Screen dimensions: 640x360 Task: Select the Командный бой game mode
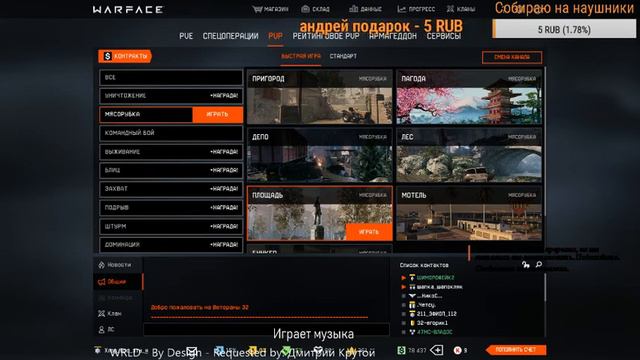tap(171, 133)
